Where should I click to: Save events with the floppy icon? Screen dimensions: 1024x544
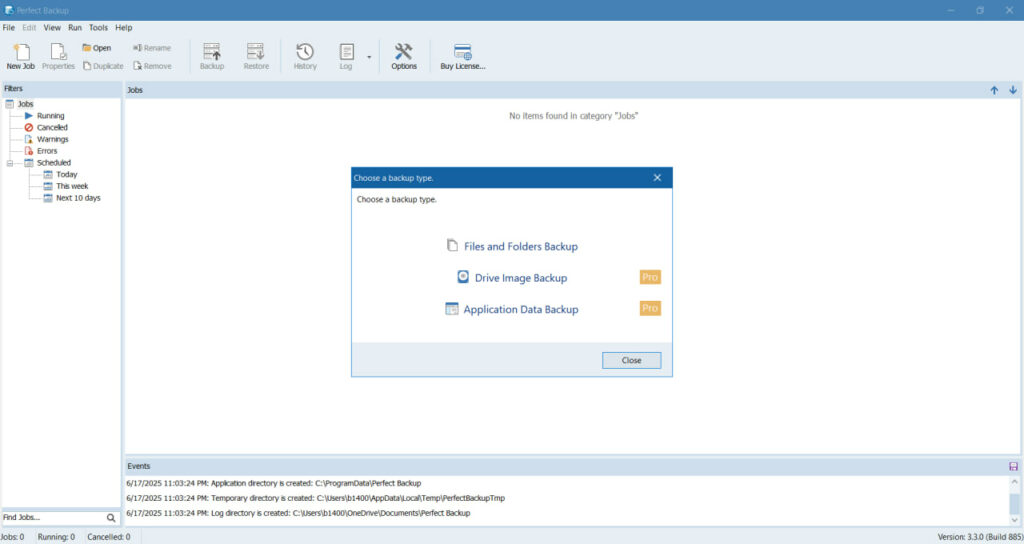point(1014,466)
